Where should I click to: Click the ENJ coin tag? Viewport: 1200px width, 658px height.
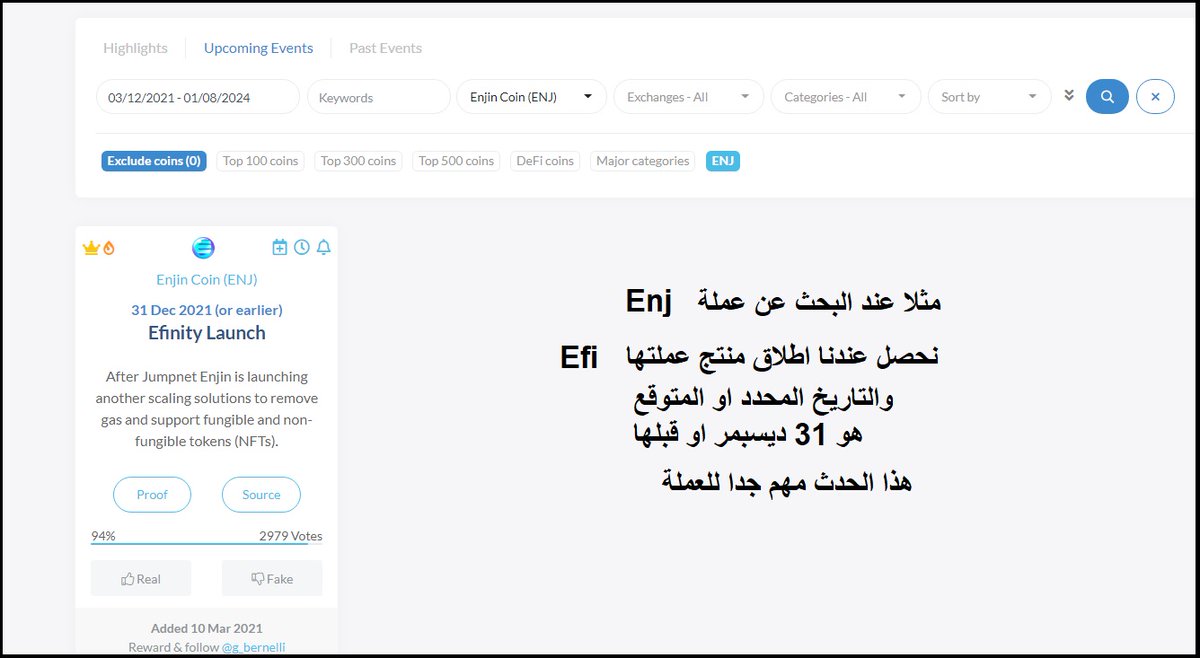coord(723,161)
